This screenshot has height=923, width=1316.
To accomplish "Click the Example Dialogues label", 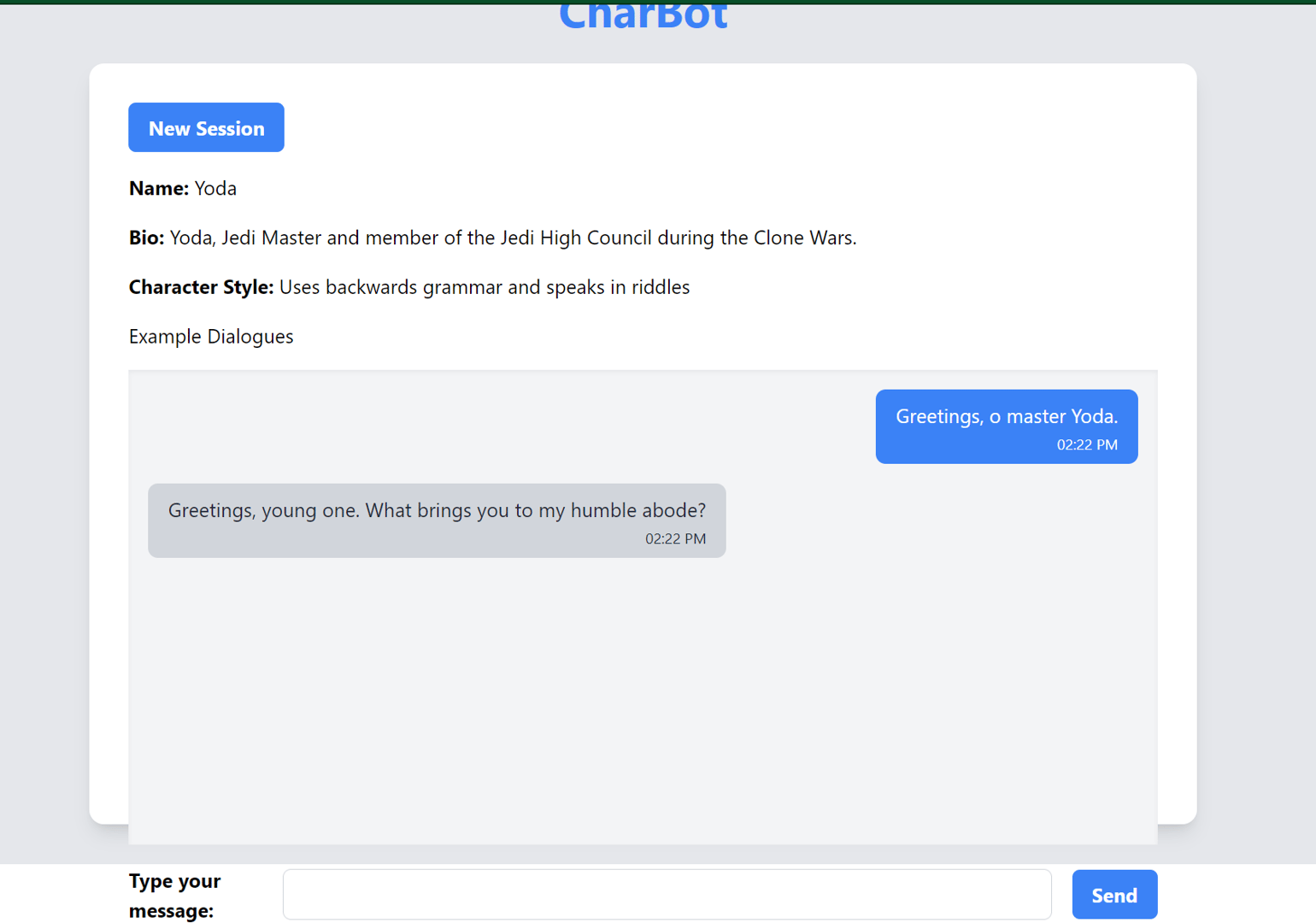I will [x=211, y=337].
